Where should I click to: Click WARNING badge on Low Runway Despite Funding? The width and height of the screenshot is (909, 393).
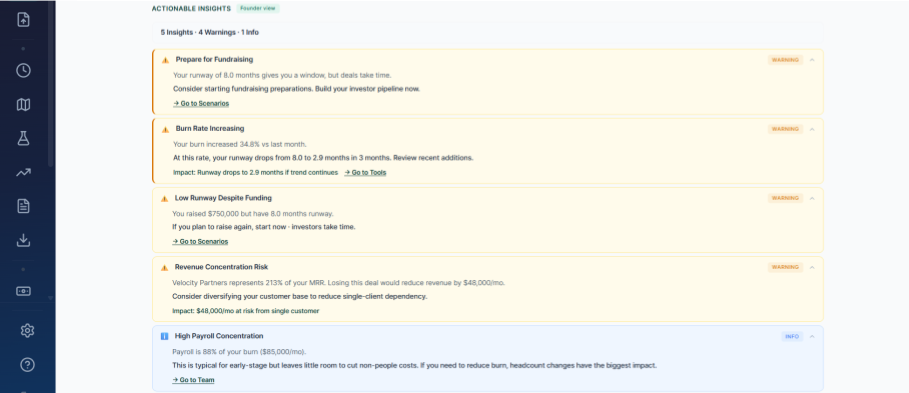click(786, 198)
